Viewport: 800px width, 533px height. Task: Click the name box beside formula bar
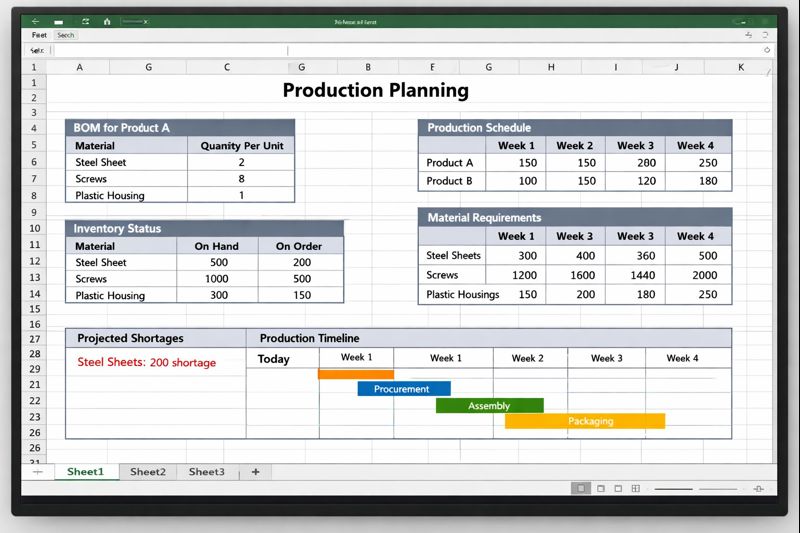point(37,50)
